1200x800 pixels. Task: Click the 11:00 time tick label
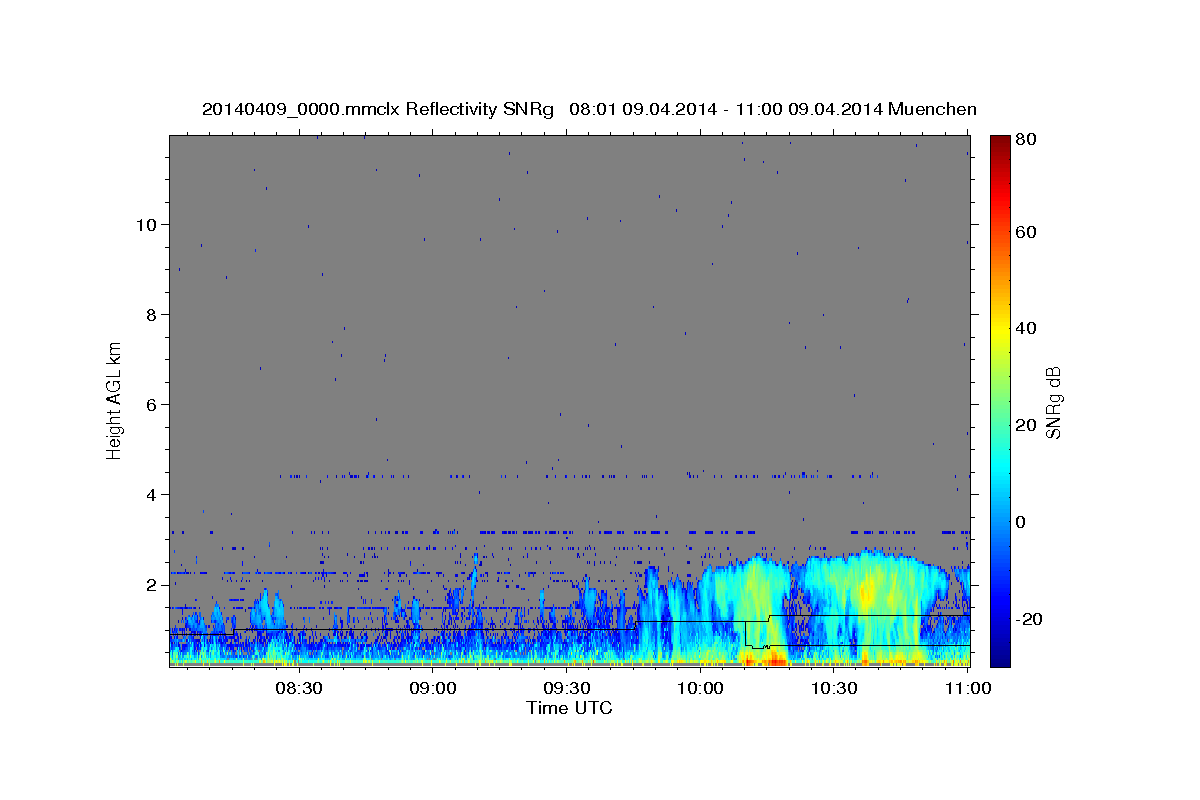point(967,688)
